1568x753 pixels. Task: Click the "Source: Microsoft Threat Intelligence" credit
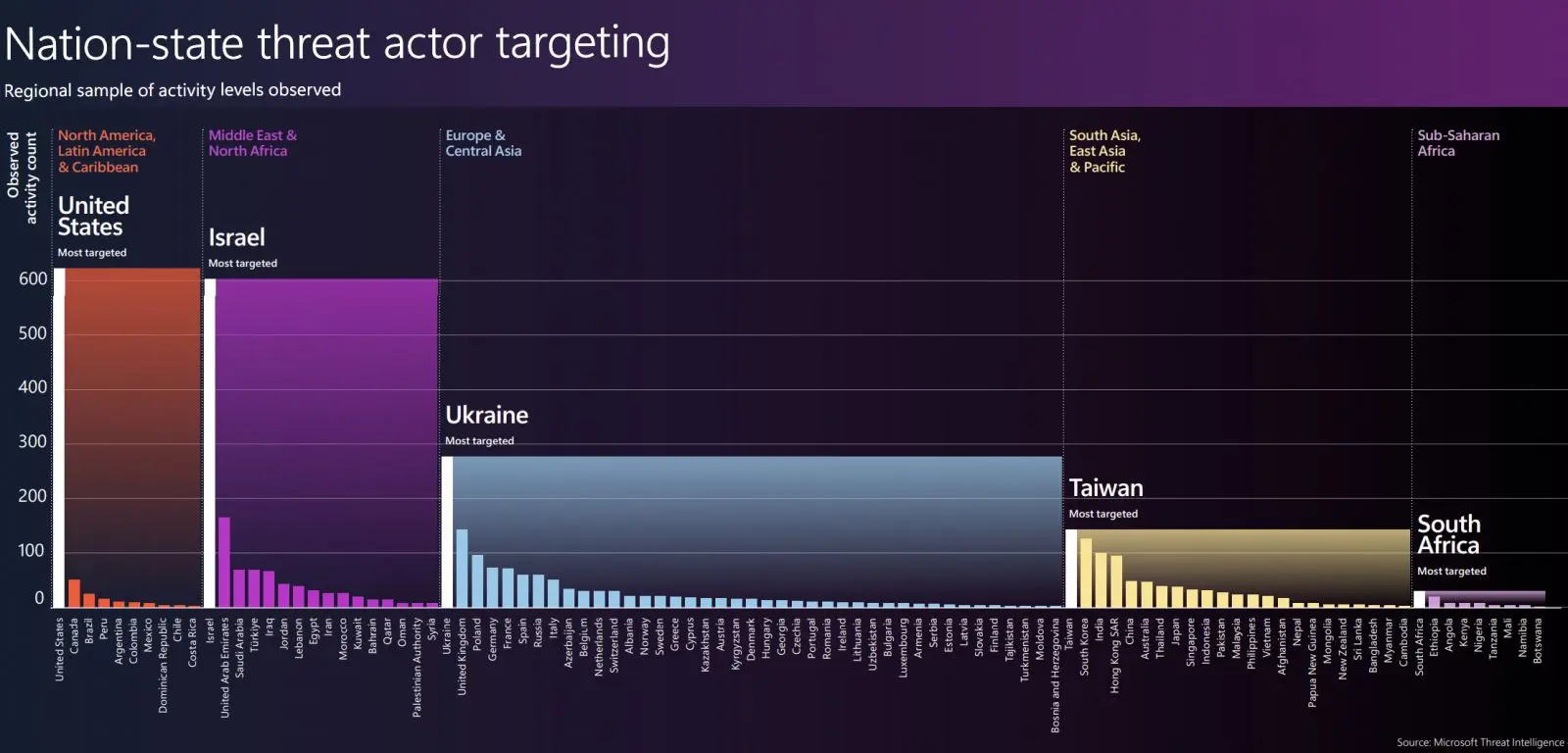(x=1480, y=742)
